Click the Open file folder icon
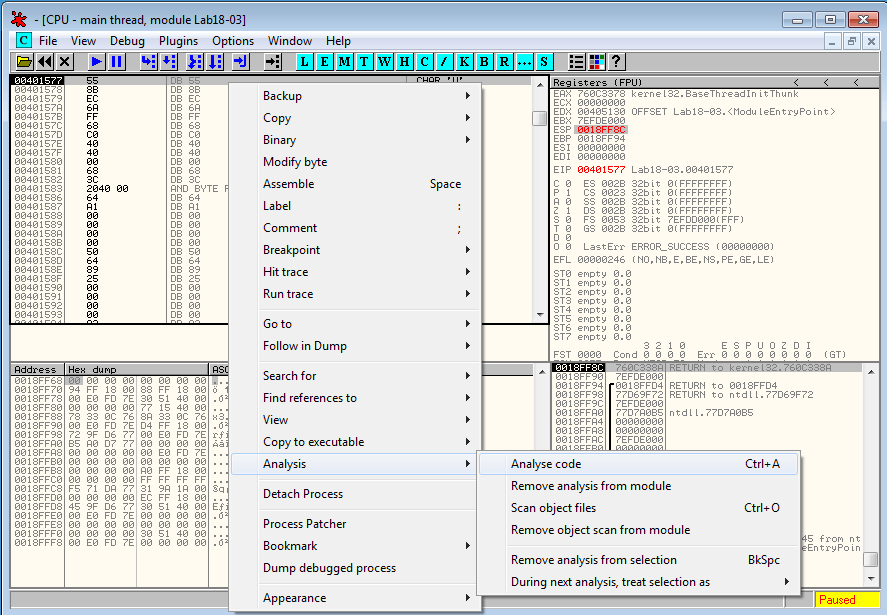The image size is (887, 615). (24, 62)
